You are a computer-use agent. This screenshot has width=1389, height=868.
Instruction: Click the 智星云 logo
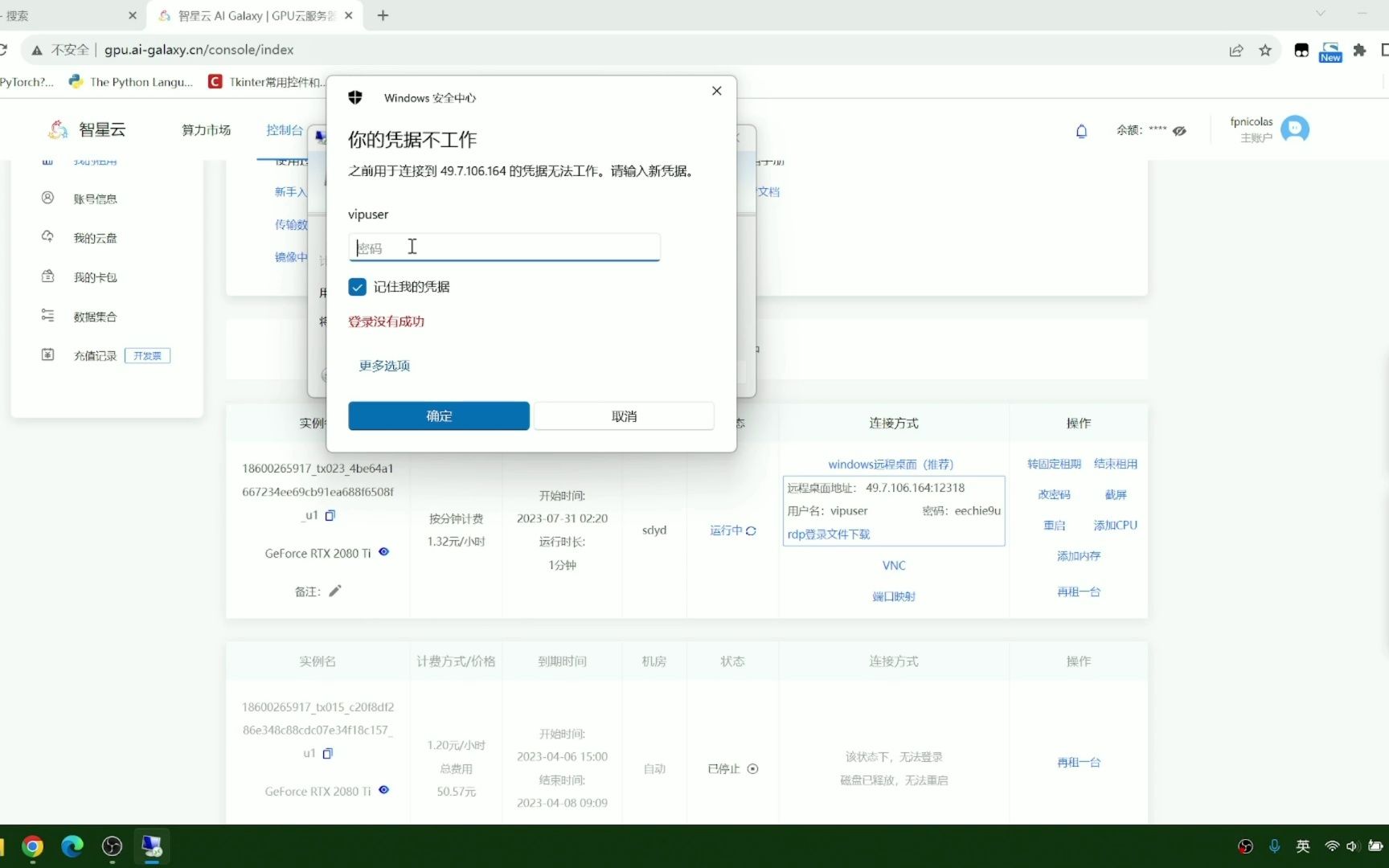[x=87, y=129]
